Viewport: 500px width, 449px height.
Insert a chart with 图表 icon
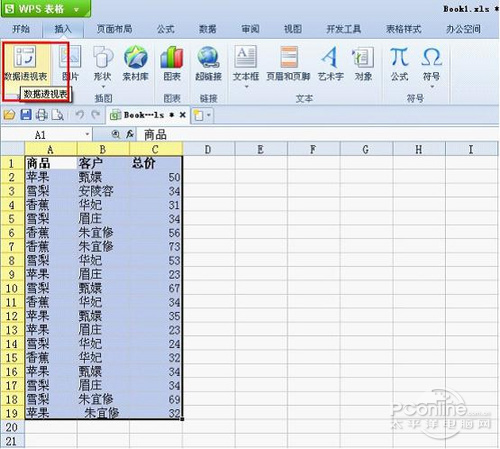[x=172, y=63]
